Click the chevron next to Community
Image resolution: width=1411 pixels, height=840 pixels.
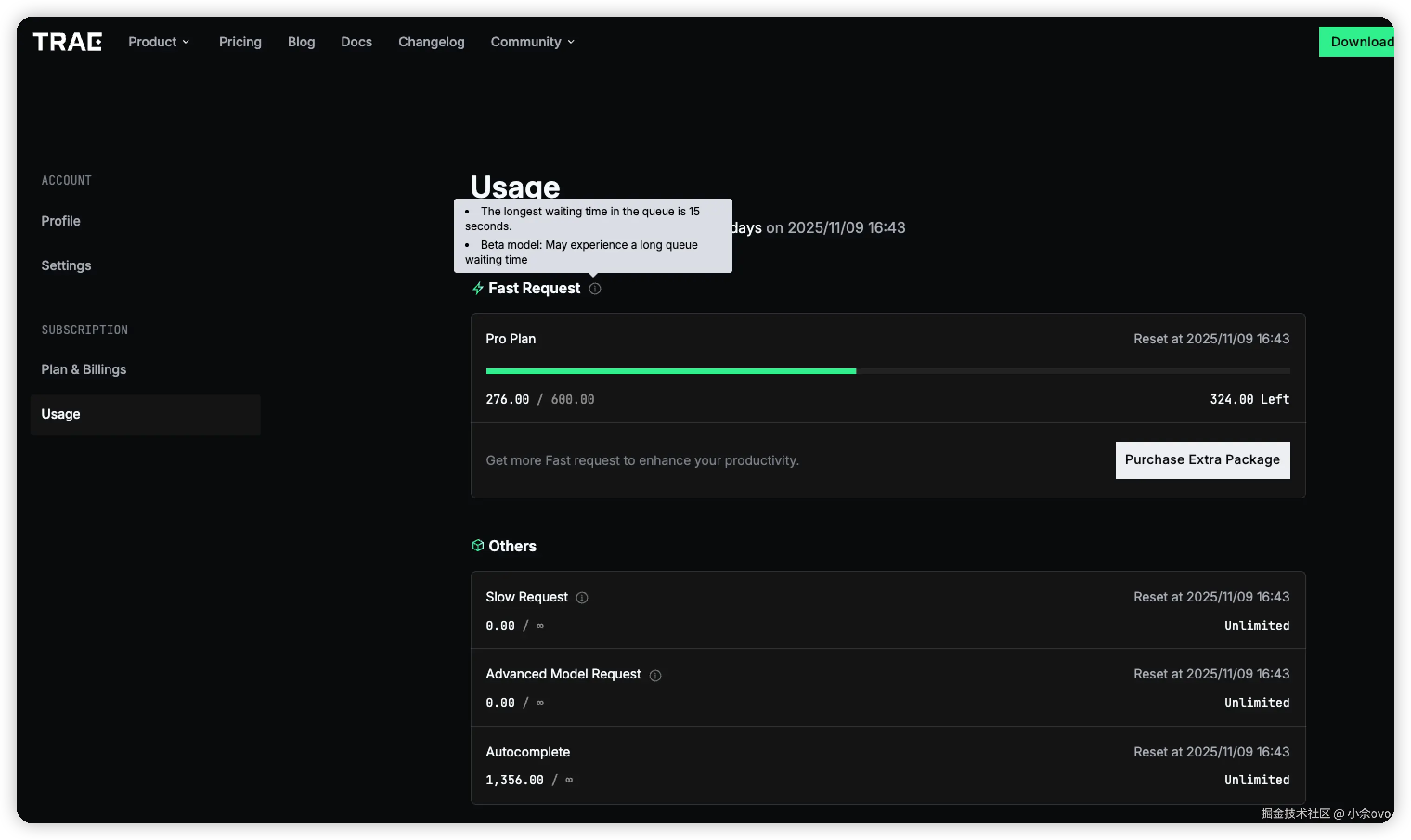[571, 42]
